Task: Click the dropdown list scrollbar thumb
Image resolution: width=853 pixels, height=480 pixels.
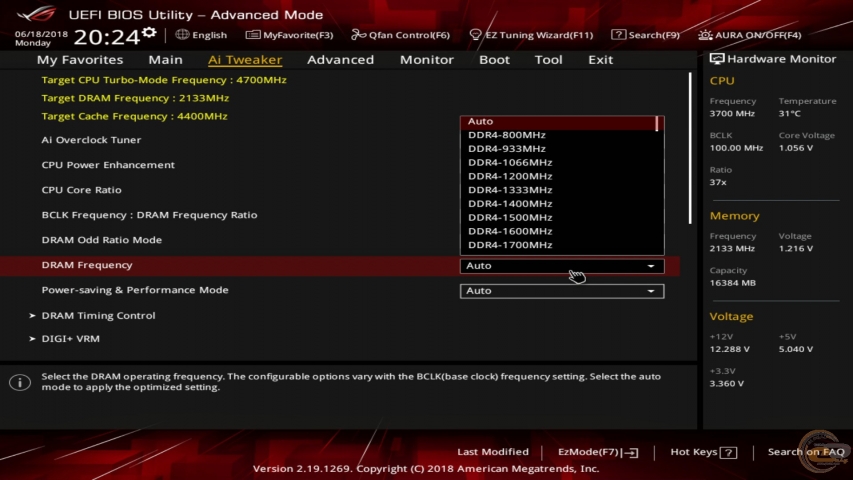Action: tap(657, 123)
